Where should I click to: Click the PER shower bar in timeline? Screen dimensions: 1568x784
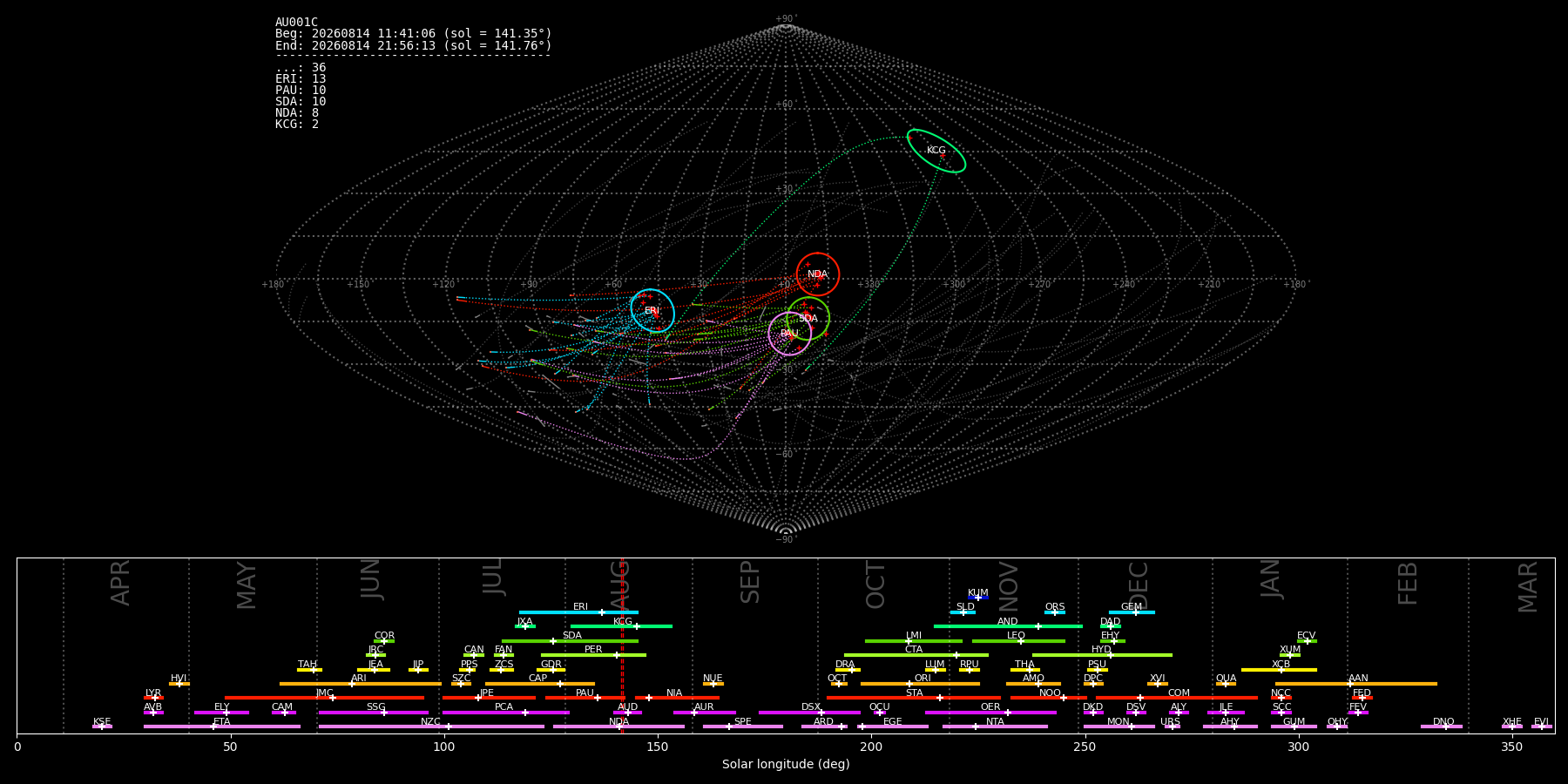pos(593,655)
